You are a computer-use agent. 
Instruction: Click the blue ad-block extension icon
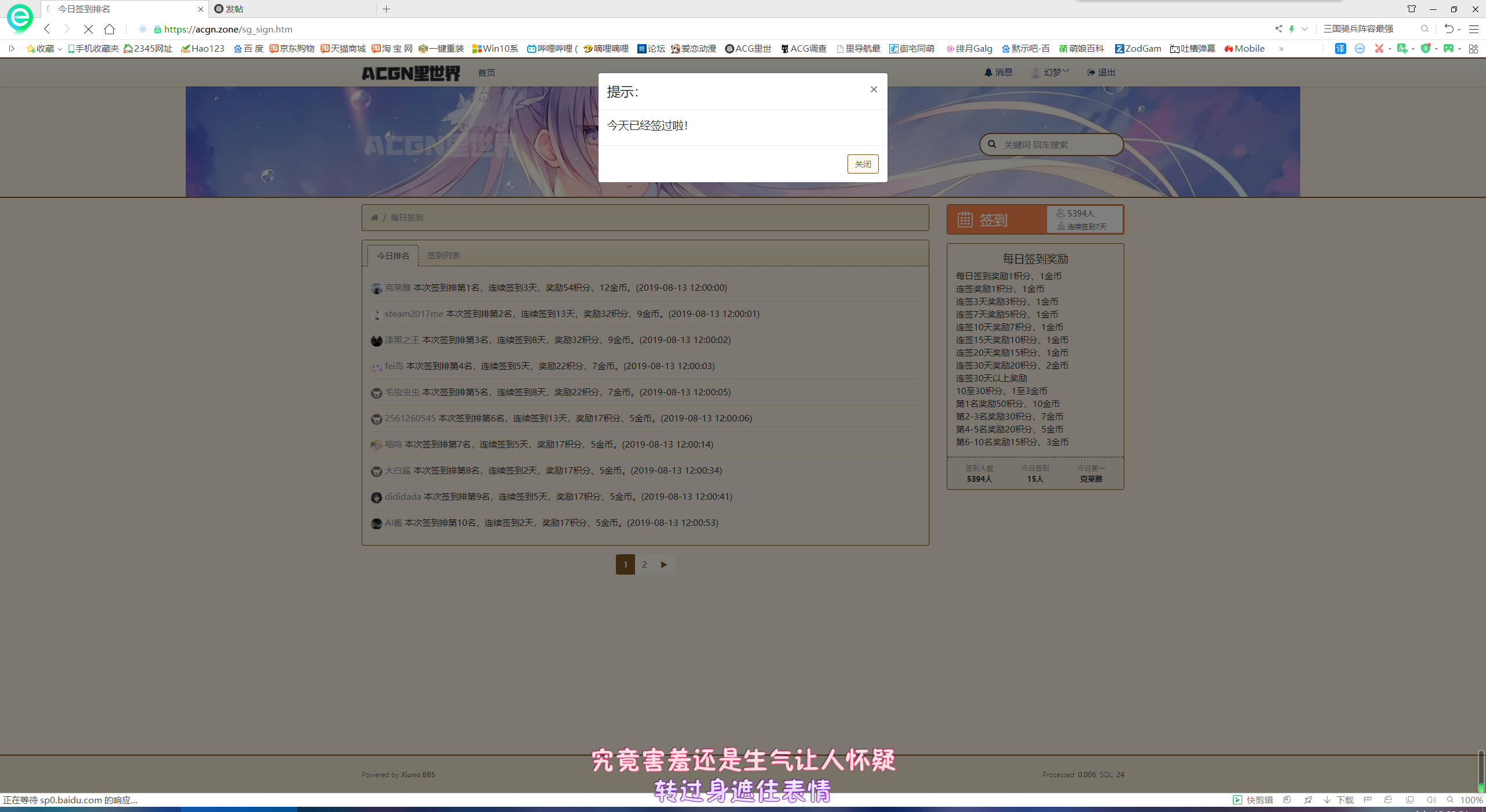click(x=1359, y=49)
